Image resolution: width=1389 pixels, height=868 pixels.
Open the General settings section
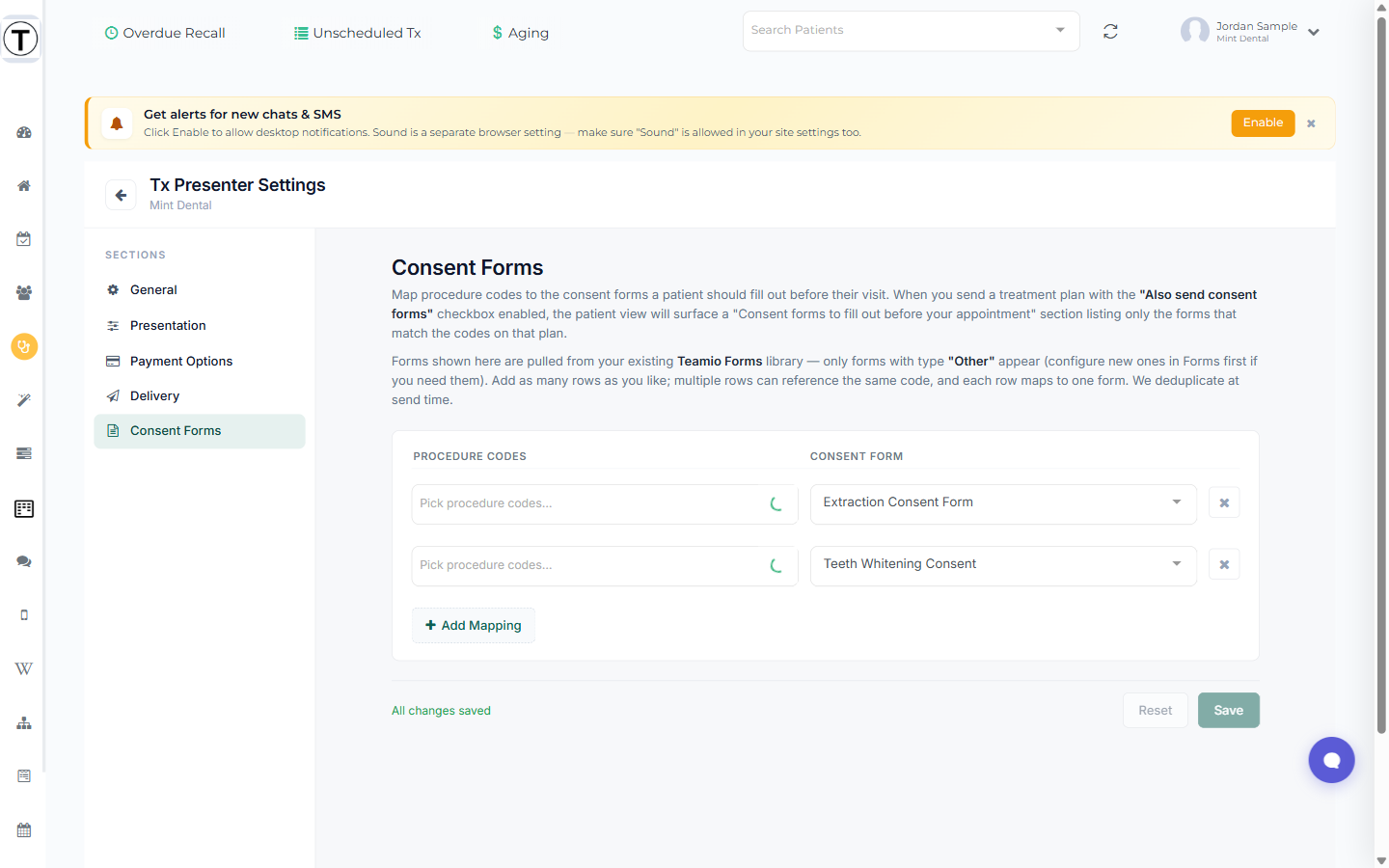[200, 289]
